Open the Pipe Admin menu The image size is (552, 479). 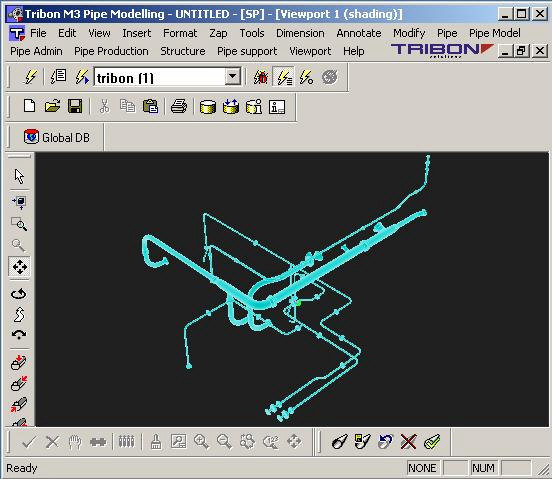[36, 51]
